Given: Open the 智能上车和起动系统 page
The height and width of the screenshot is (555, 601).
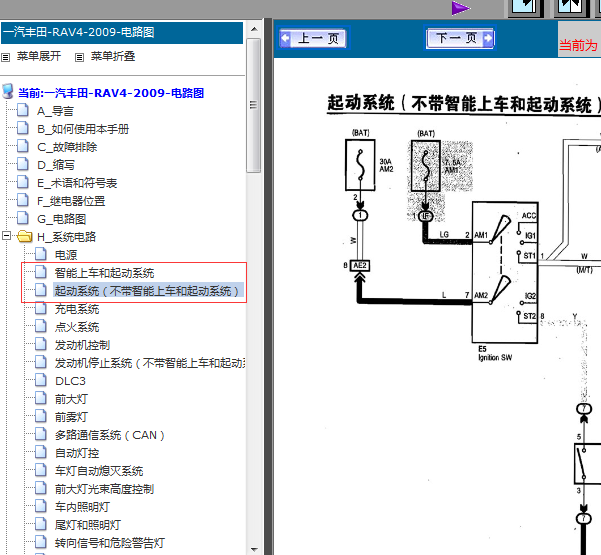Looking at the screenshot, I should click(104, 273).
